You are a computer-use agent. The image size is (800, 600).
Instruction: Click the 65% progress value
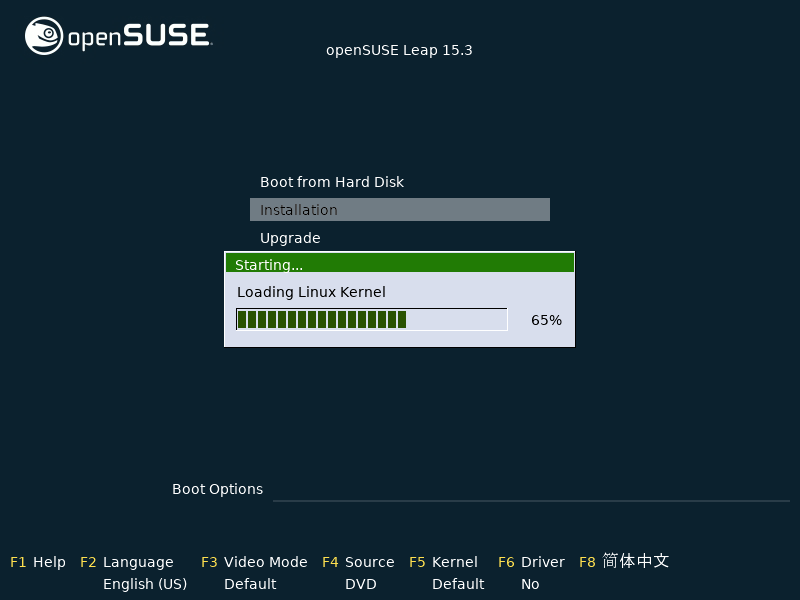click(546, 320)
